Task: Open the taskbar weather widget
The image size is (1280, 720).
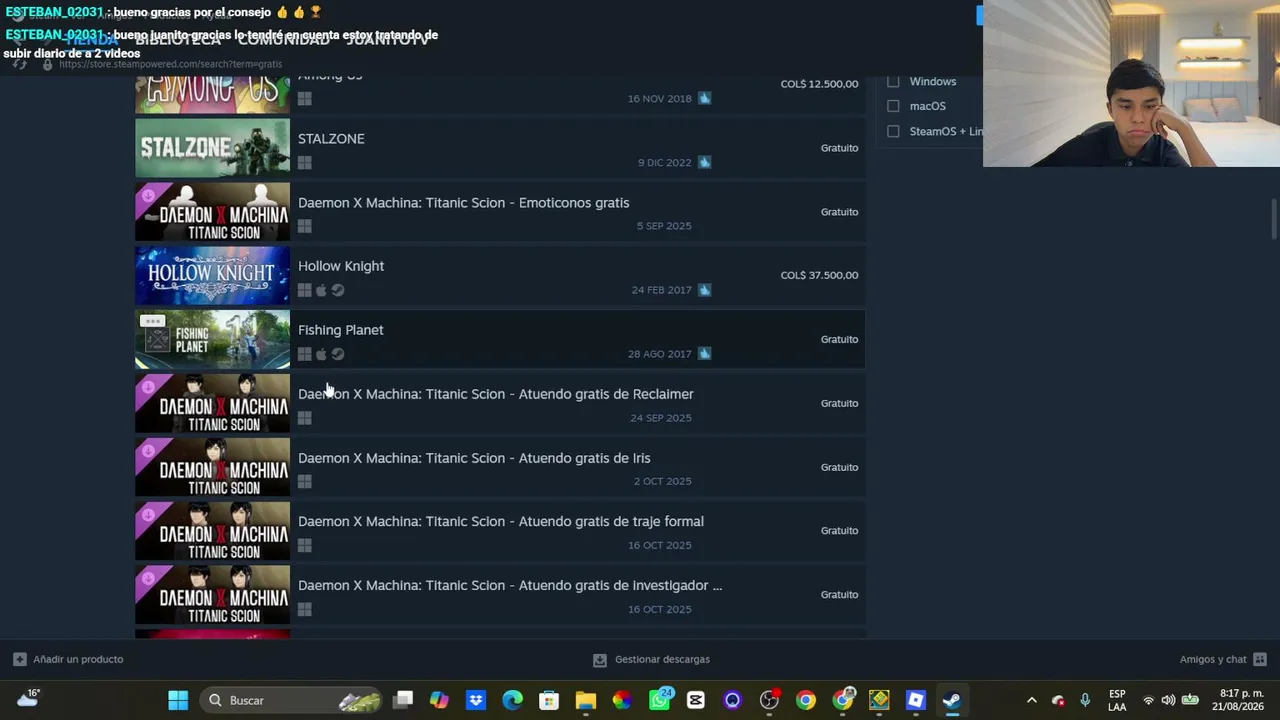Action: 28,699
